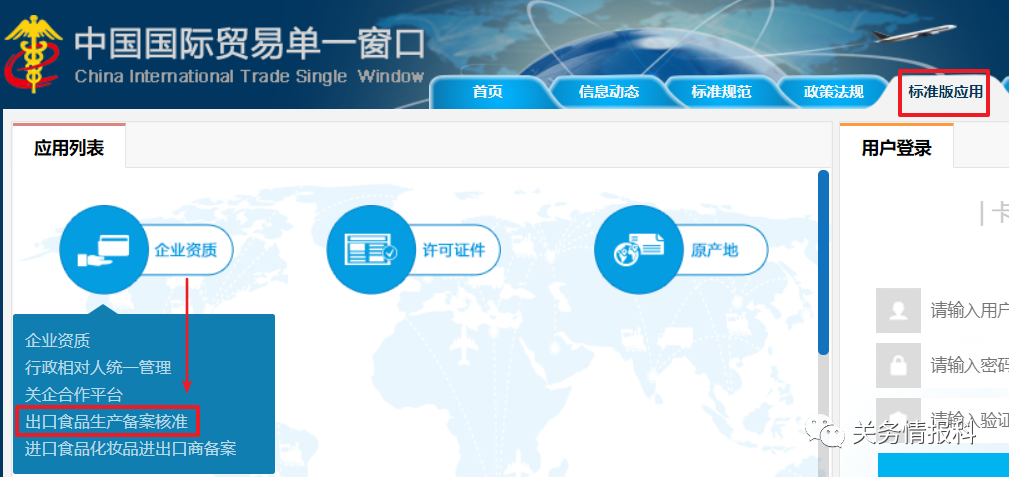Click the 许可证件 certificate icon

pos(370,250)
